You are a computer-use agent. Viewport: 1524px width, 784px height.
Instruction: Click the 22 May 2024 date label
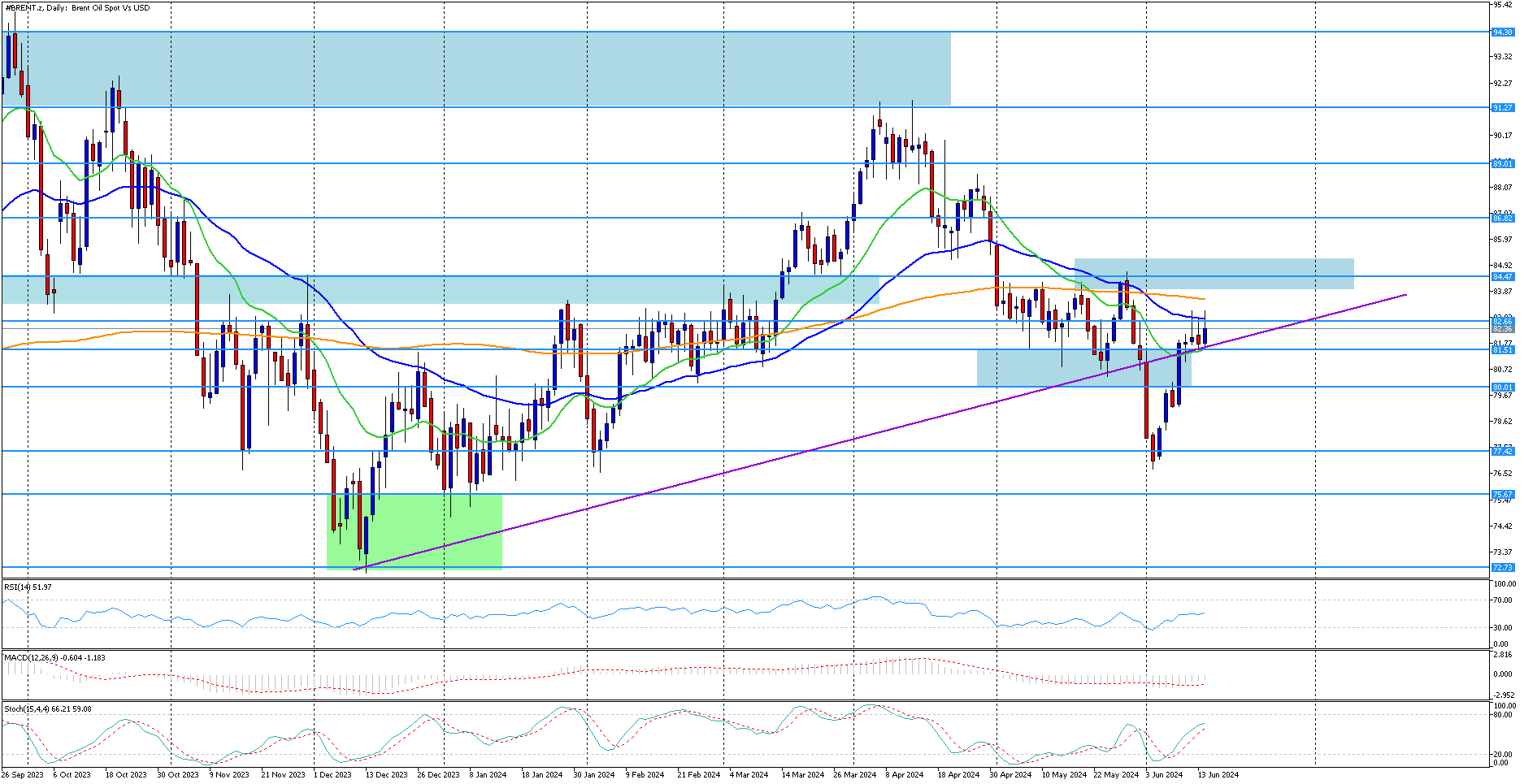1116,774
